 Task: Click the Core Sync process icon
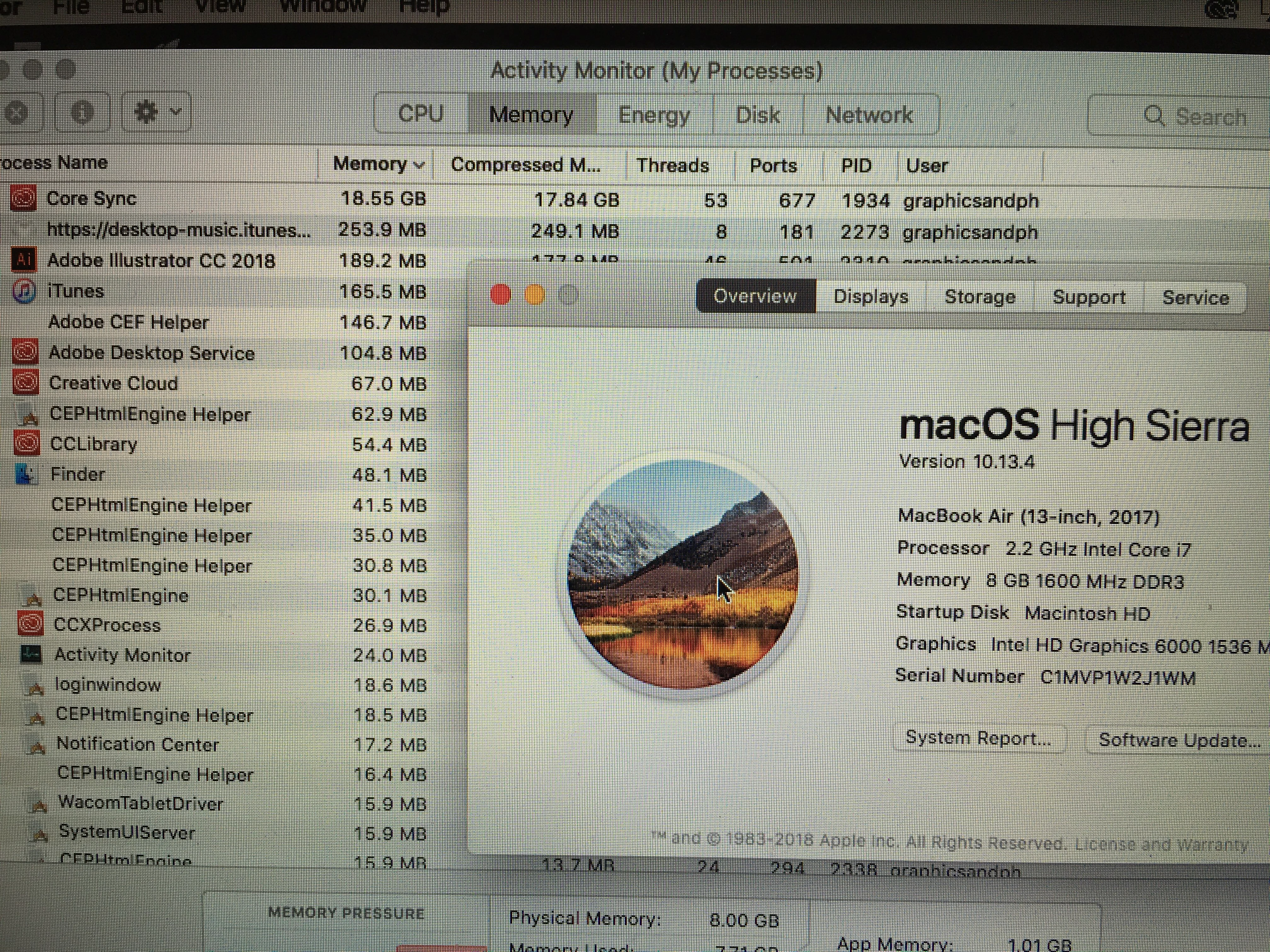point(23,199)
